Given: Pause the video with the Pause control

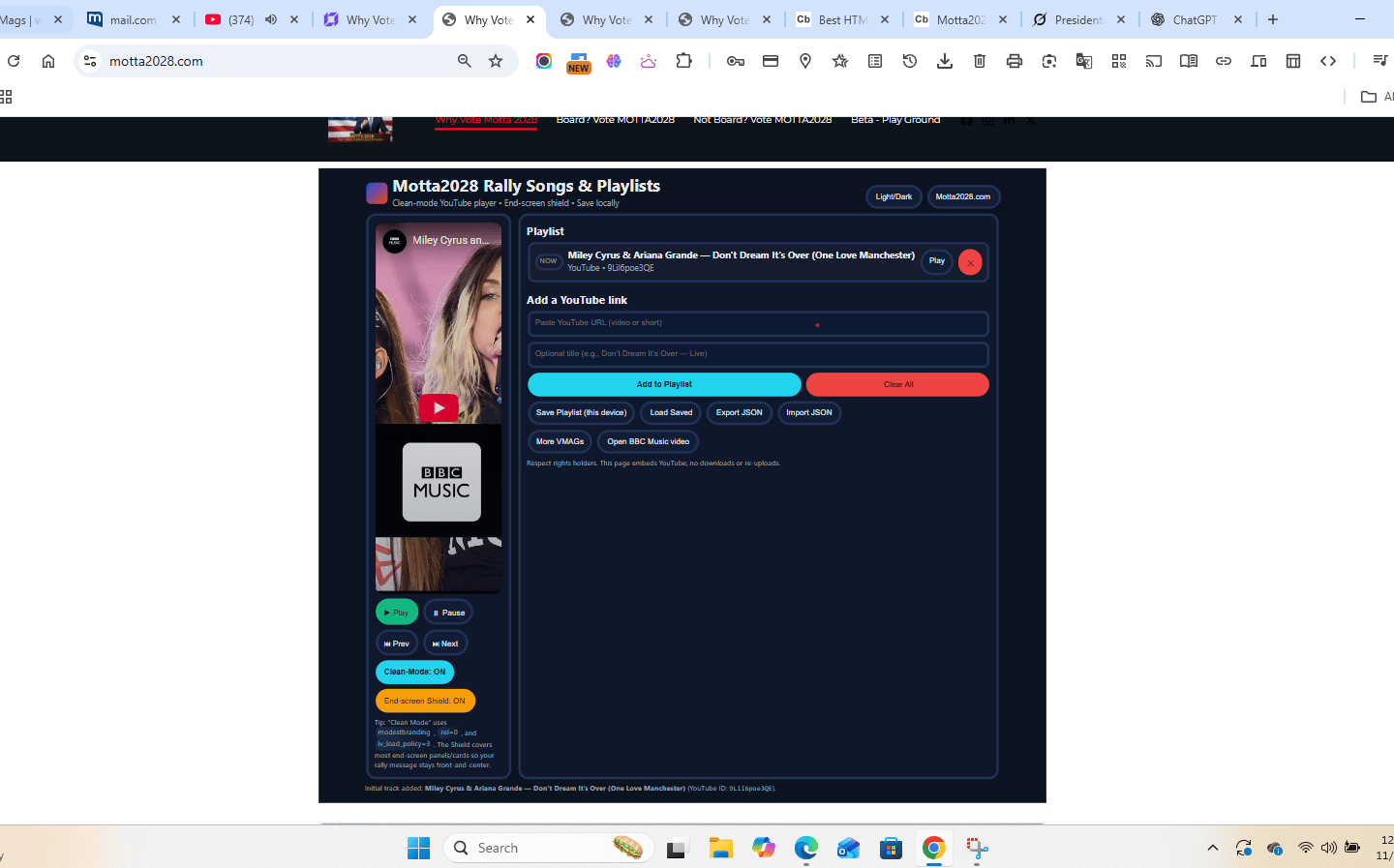Looking at the screenshot, I should (448, 613).
